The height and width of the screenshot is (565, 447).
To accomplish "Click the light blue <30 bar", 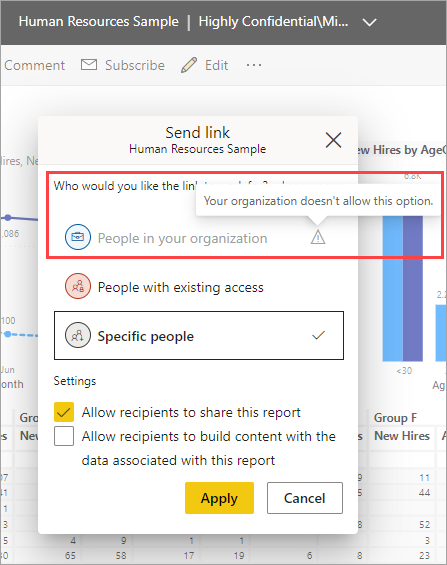I will (393, 288).
